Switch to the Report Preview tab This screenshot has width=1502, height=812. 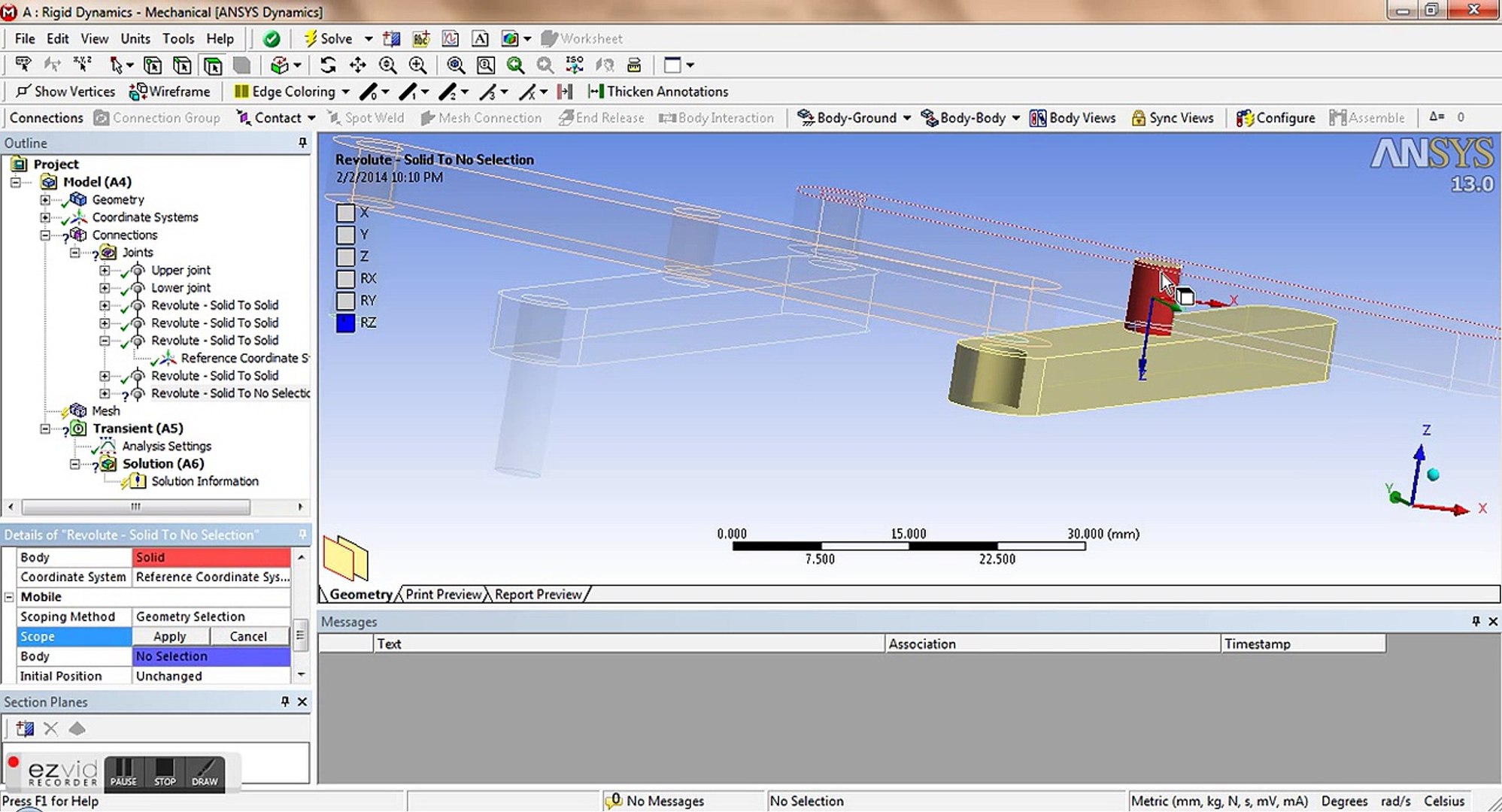(x=539, y=594)
